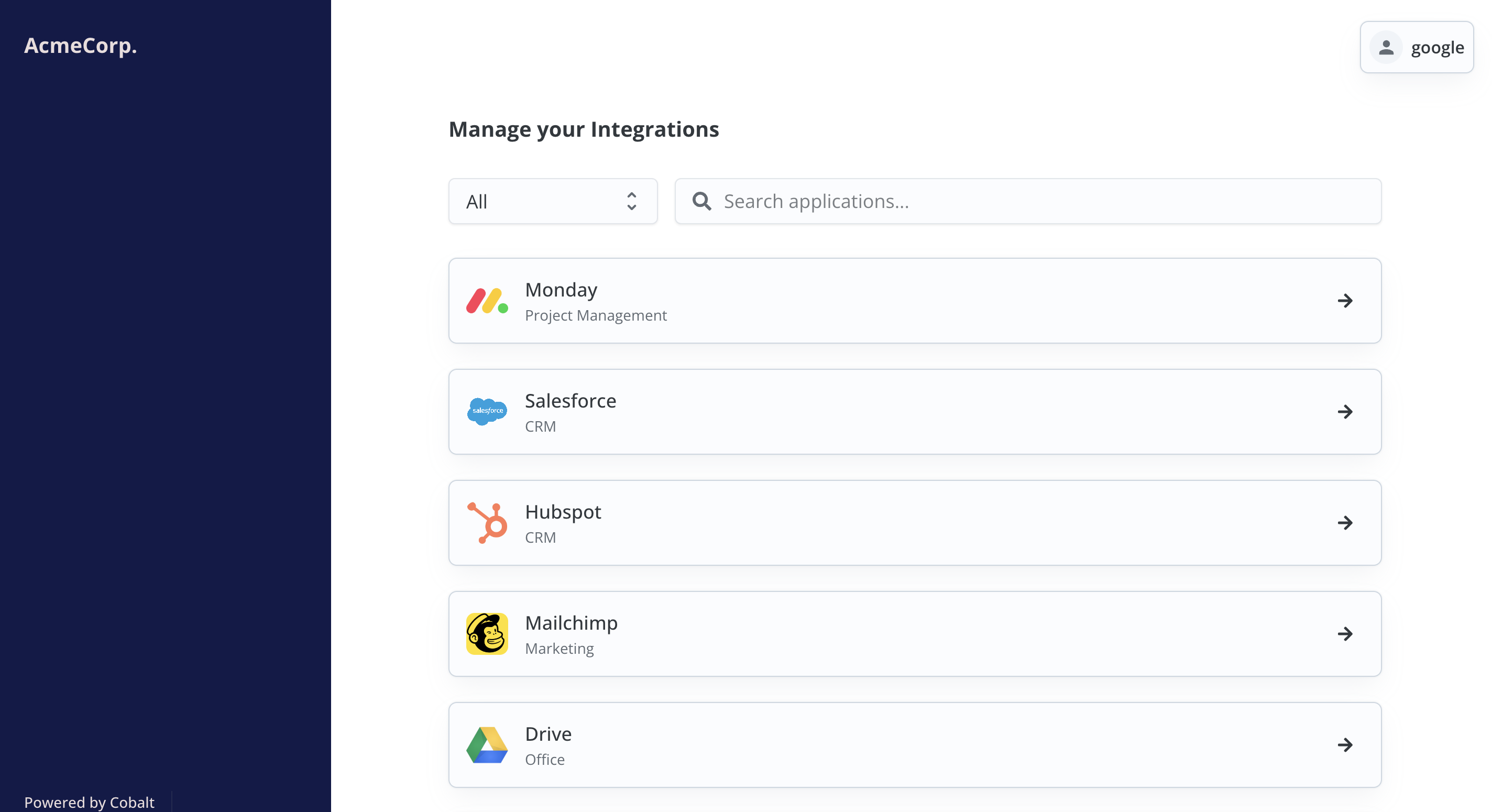Open the Hubspot integration with its arrow

pyautogui.click(x=1345, y=522)
